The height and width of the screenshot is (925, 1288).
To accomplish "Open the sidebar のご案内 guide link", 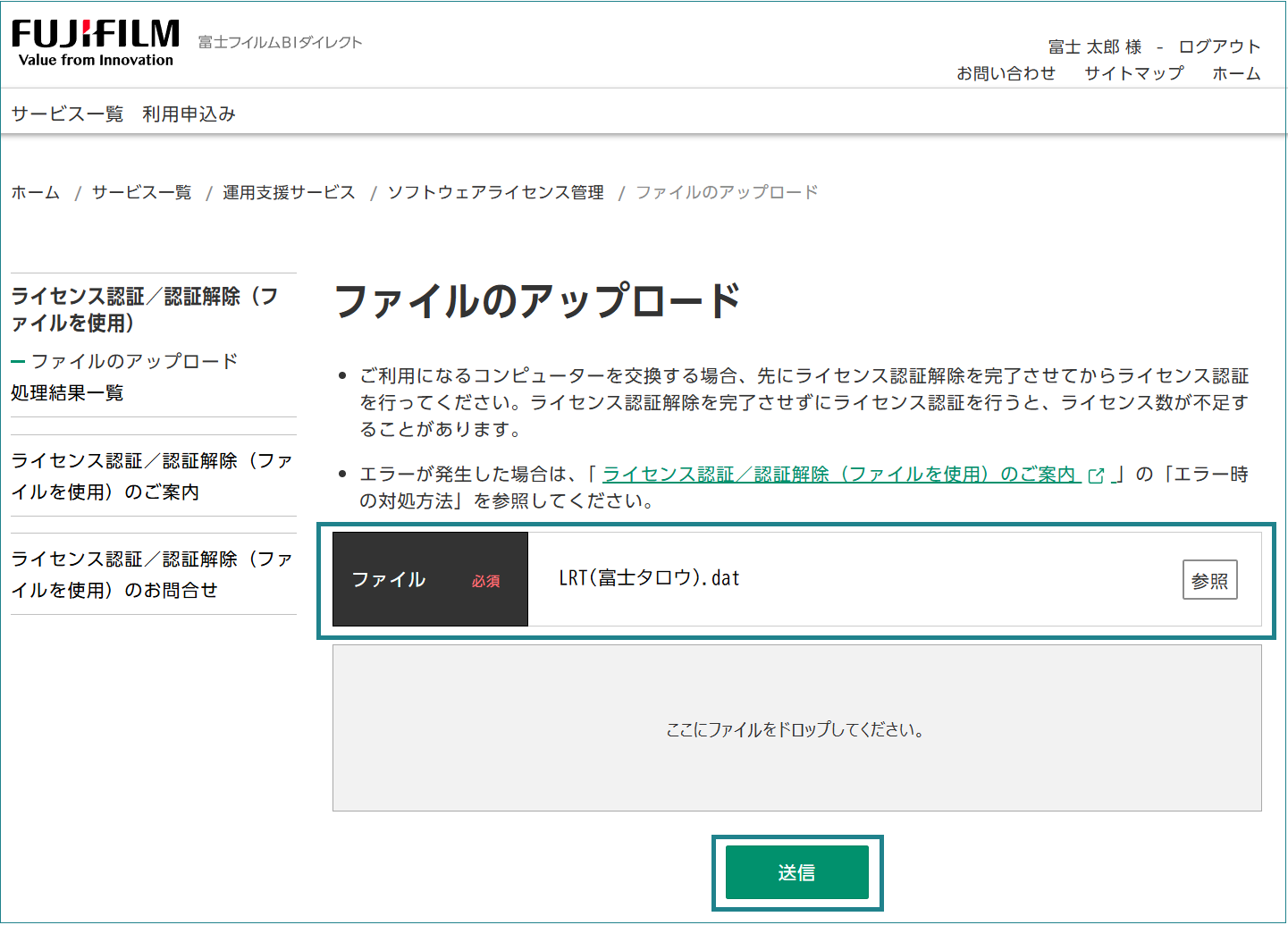I will 152,475.
